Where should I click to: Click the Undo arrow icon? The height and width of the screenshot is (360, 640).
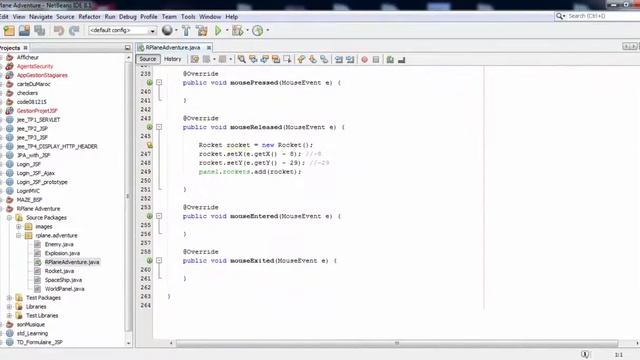point(59,31)
